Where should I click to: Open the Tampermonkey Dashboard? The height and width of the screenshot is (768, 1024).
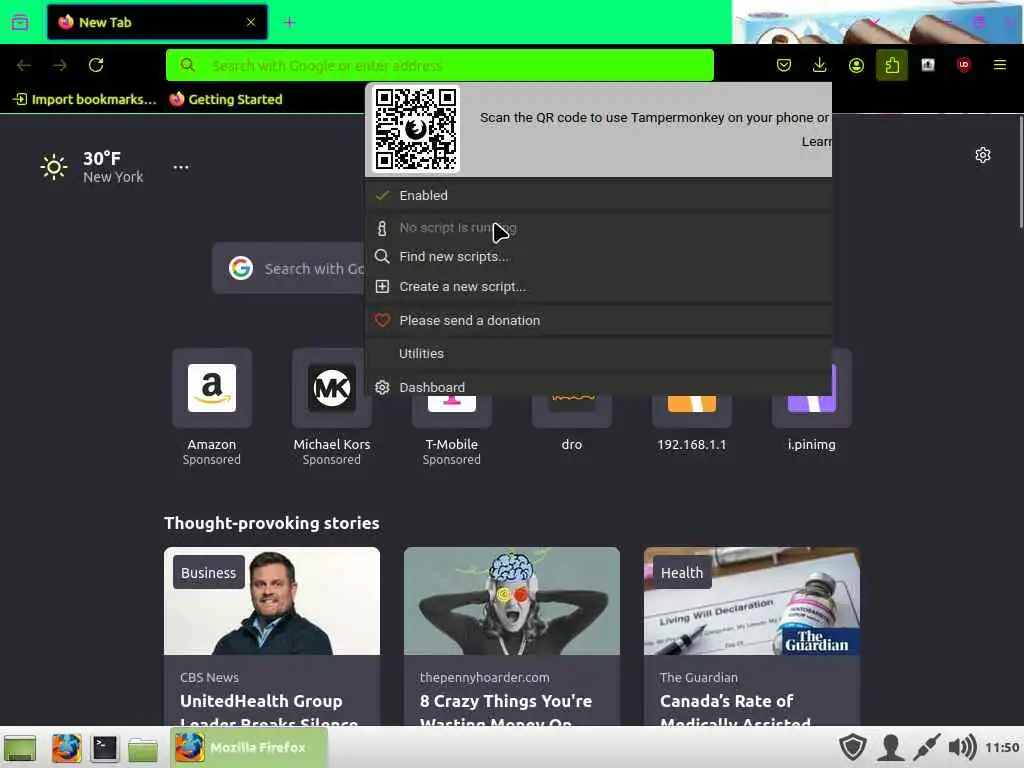pyautogui.click(x=598, y=387)
